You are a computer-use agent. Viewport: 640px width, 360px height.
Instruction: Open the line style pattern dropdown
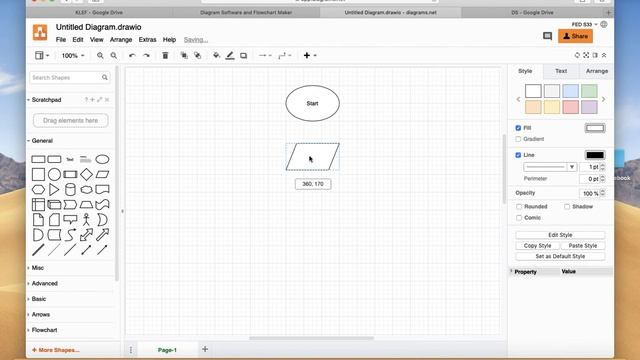click(550, 167)
